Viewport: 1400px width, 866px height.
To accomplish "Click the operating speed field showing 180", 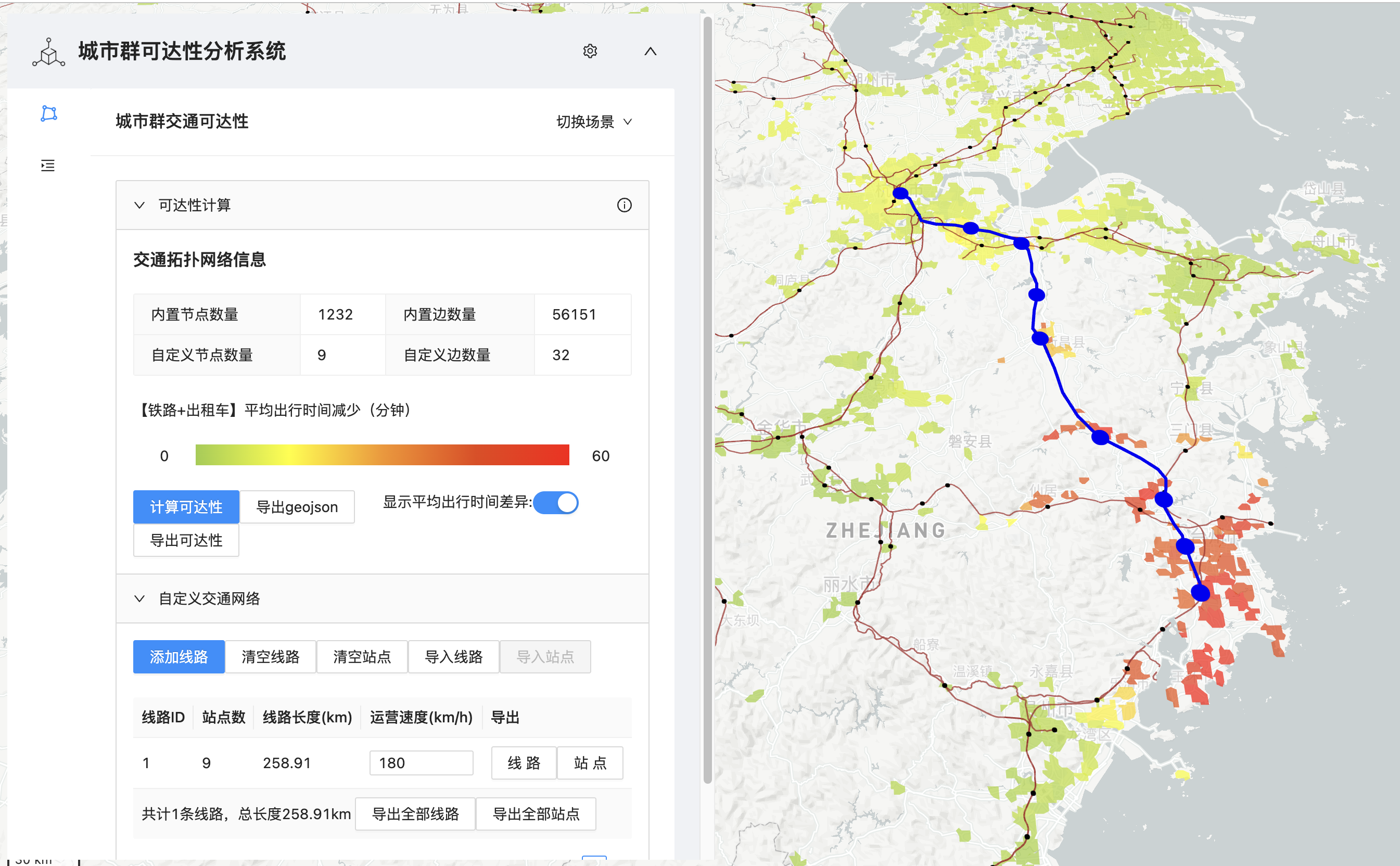I will coord(421,763).
